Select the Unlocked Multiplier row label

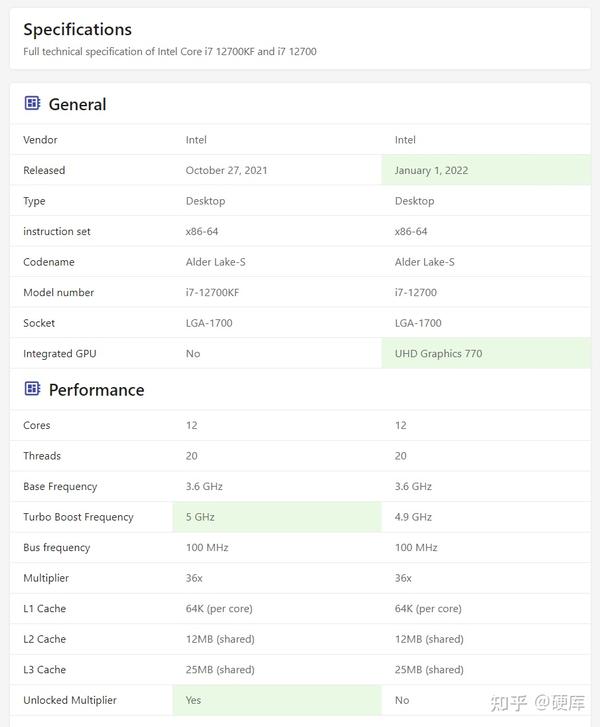tap(70, 700)
